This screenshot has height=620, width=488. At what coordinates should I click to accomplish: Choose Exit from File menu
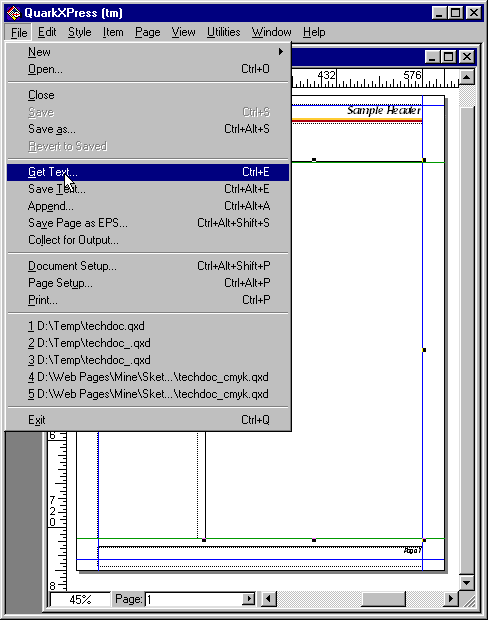click(x=148, y=420)
